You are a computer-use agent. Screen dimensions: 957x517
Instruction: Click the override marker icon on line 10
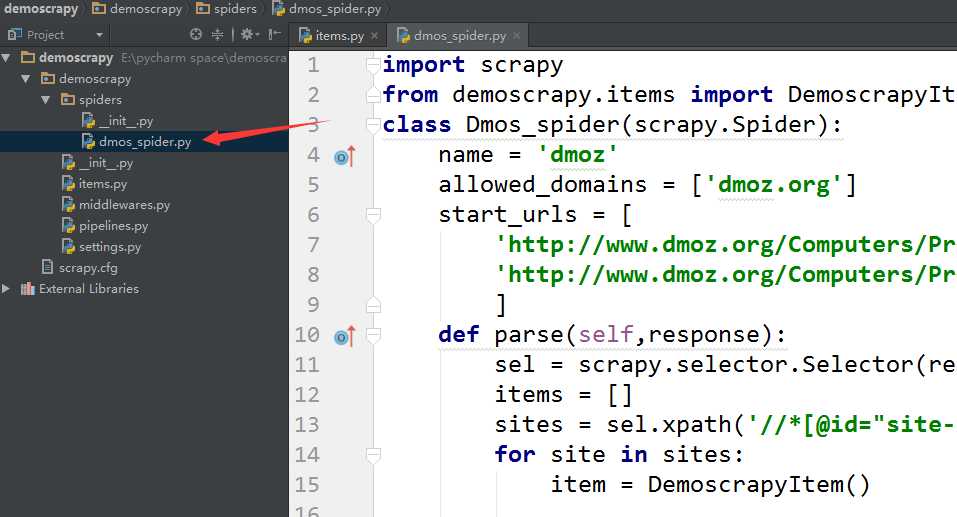345,336
